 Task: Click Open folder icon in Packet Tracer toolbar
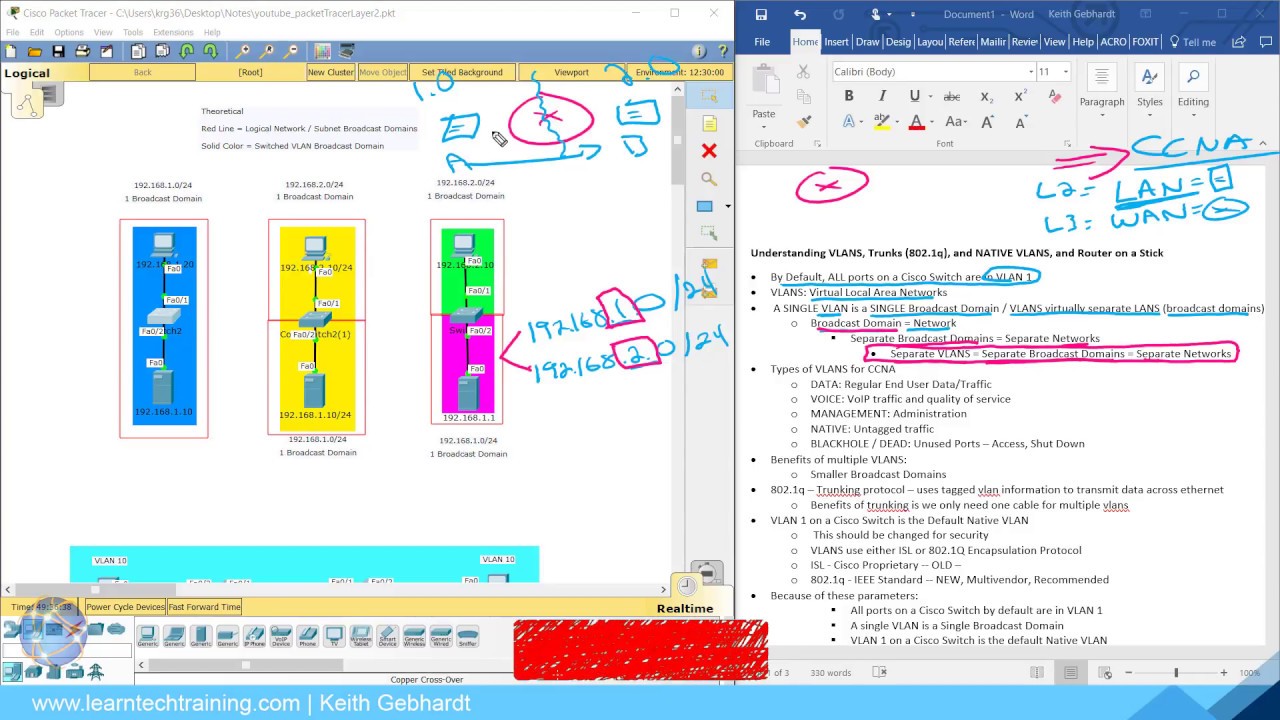click(35, 51)
